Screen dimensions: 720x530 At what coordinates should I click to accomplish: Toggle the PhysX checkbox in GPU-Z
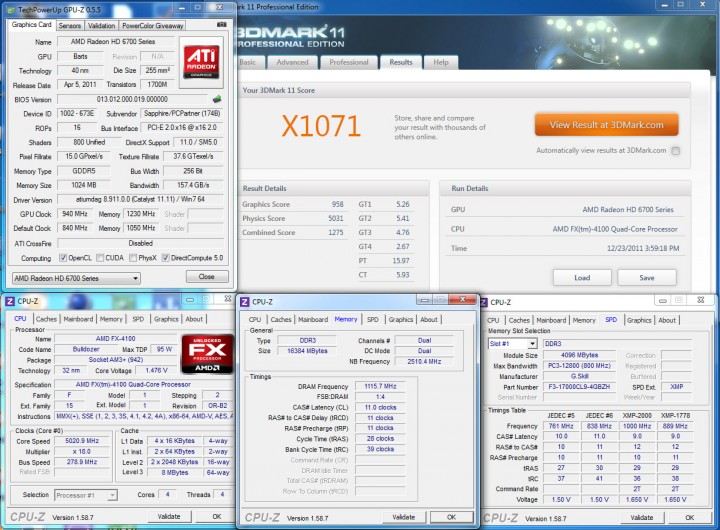[x=133, y=258]
